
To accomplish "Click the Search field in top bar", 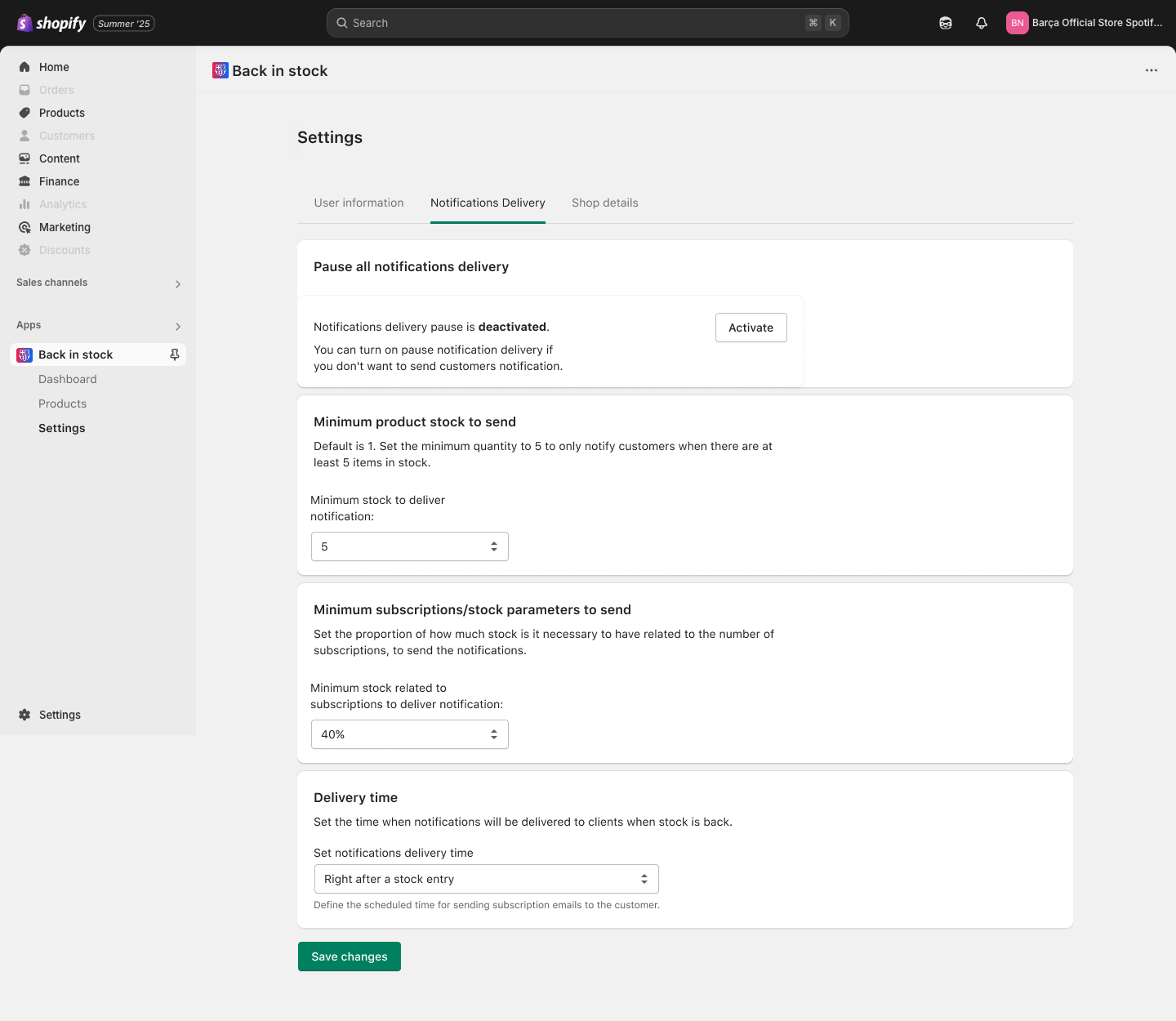I will (x=588, y=23).
